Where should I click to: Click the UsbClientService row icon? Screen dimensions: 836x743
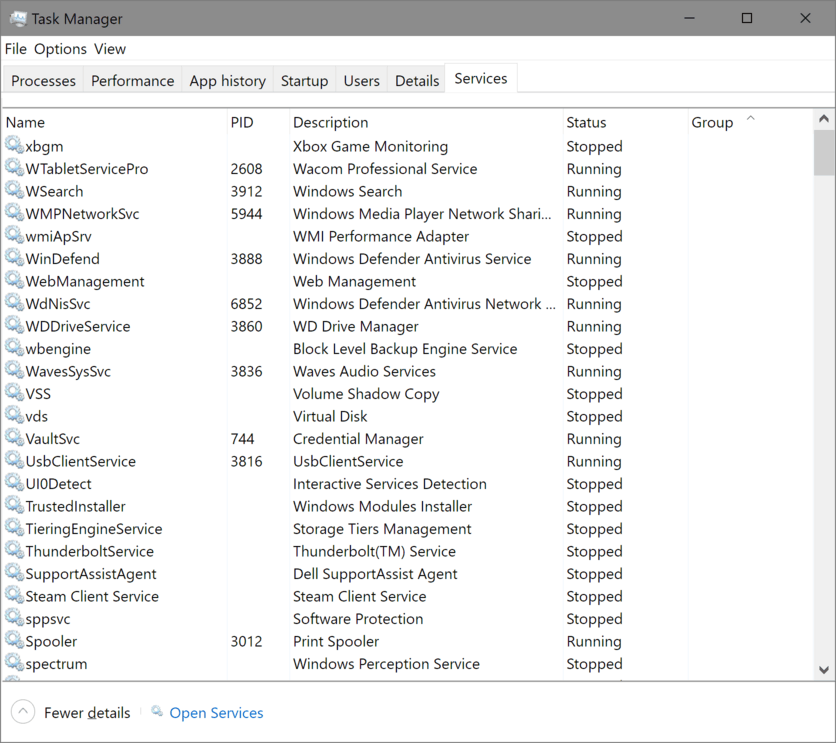[14, 460]
